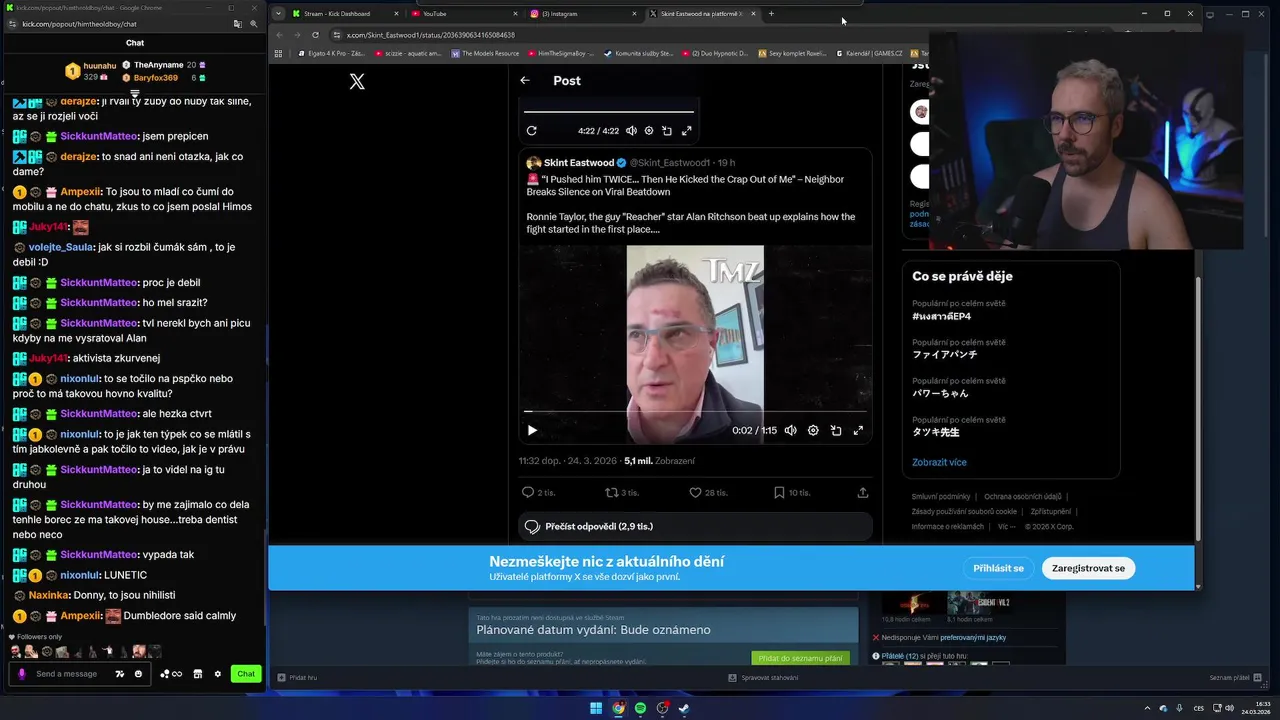Open a new browser tab
This screenshot has height=720, width=1280.
(x=771, y=14)
